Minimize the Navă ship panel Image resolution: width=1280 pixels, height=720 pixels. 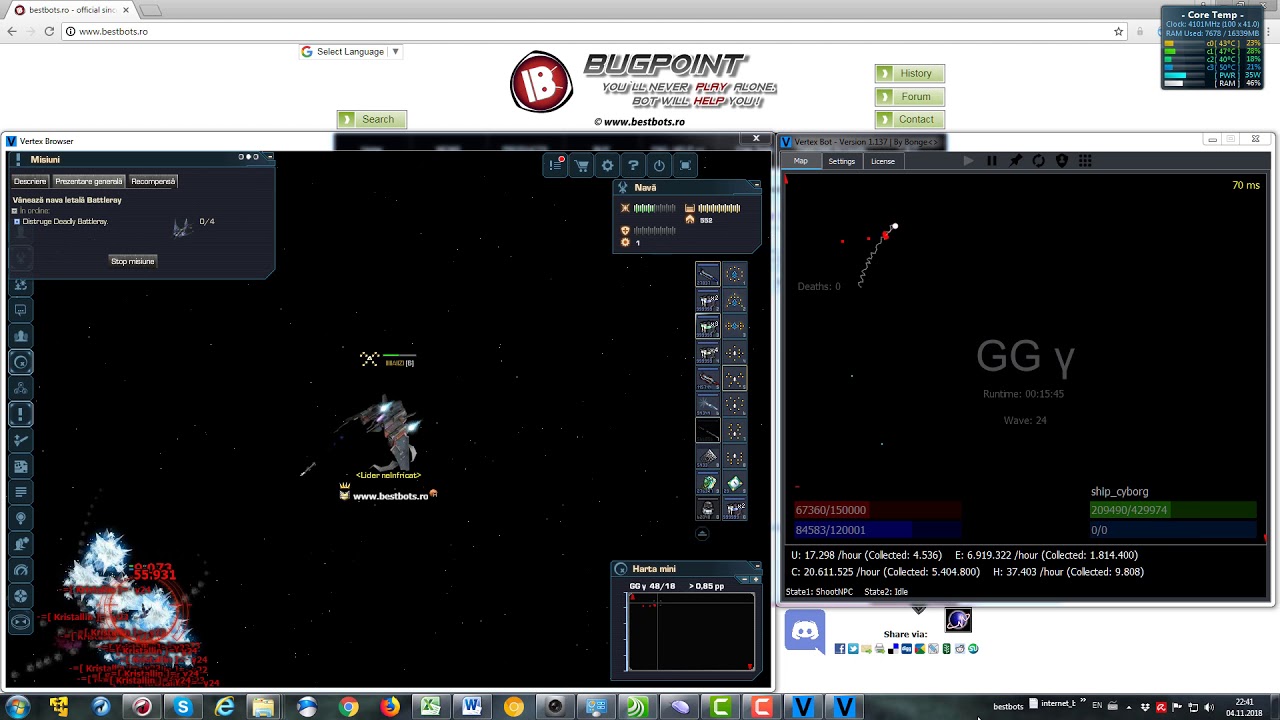pyautogui.click(x=757, y=185)
